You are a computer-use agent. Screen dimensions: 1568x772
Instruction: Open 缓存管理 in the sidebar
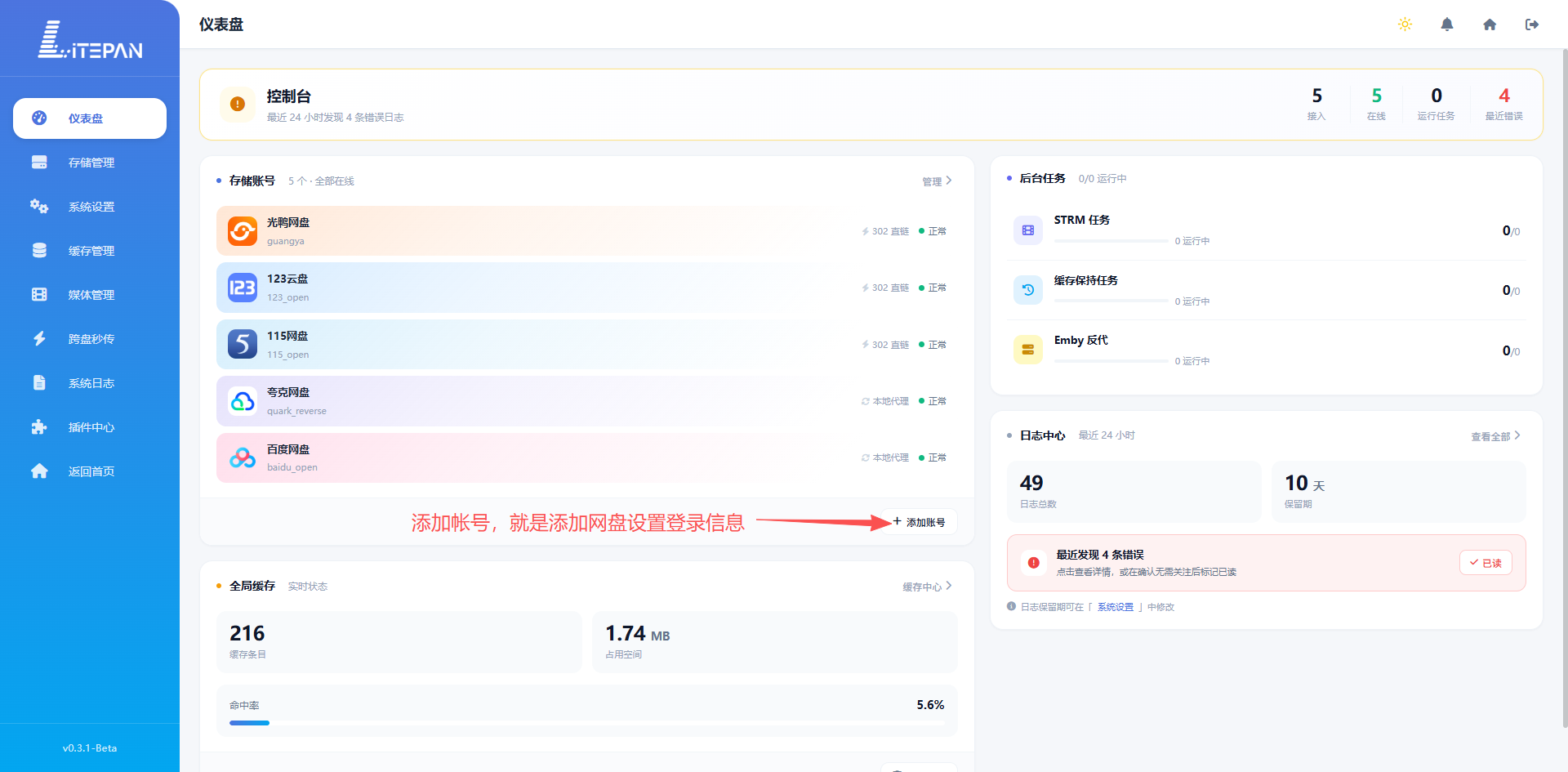tap(90, 251)
